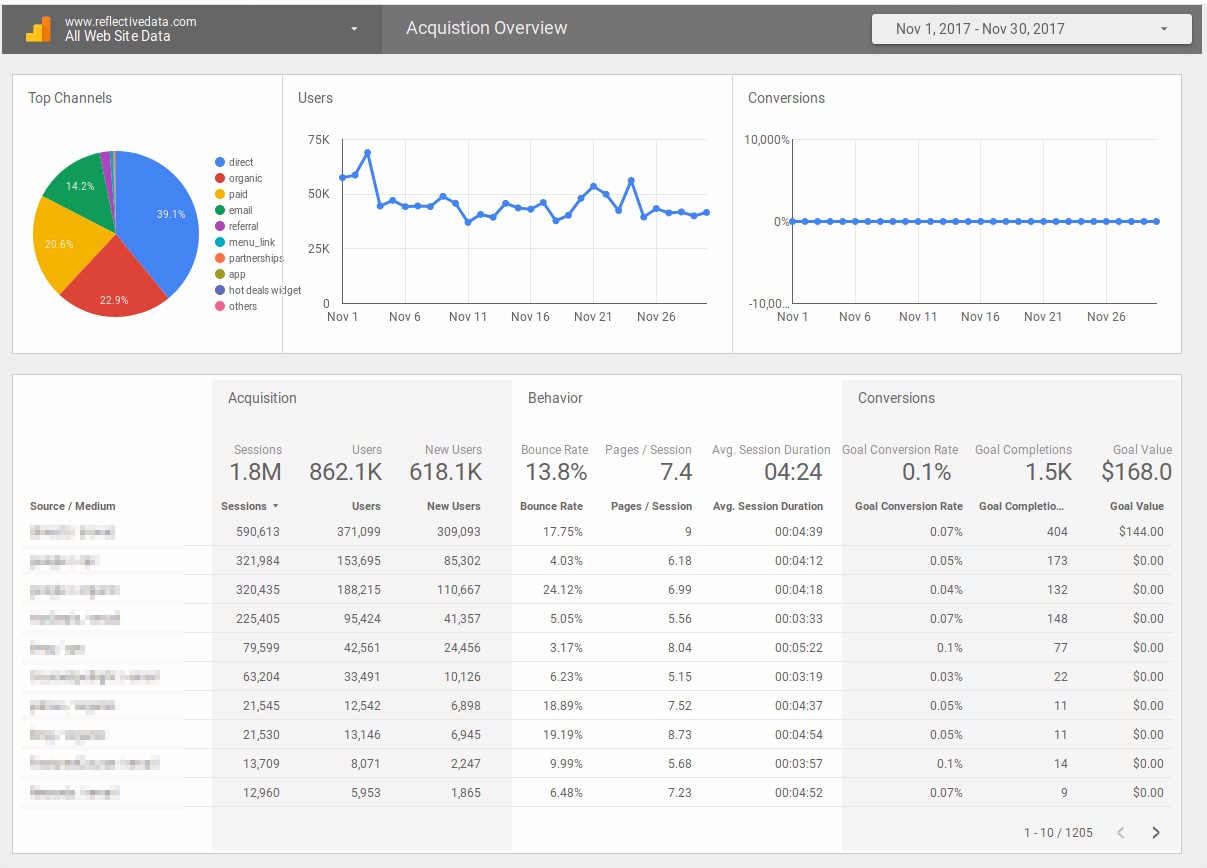Screen dimensions: 1207x868
Task: Click the Top Channels chart title
Action: 70,98
